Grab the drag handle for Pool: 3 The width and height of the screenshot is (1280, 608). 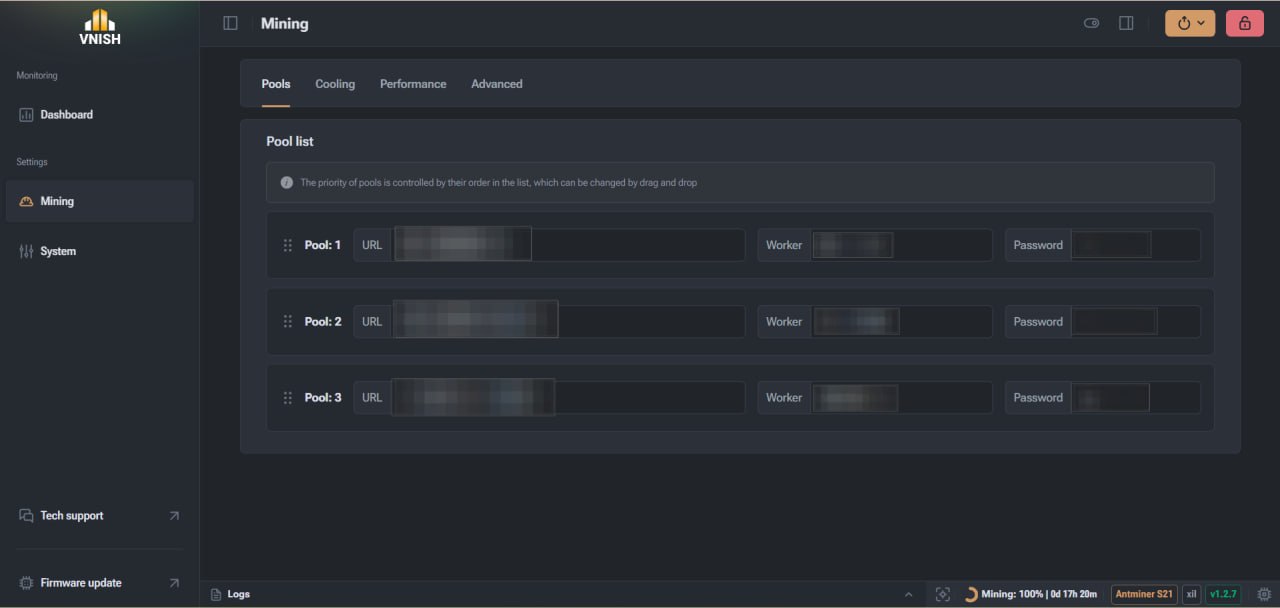[x=287, y=398]
